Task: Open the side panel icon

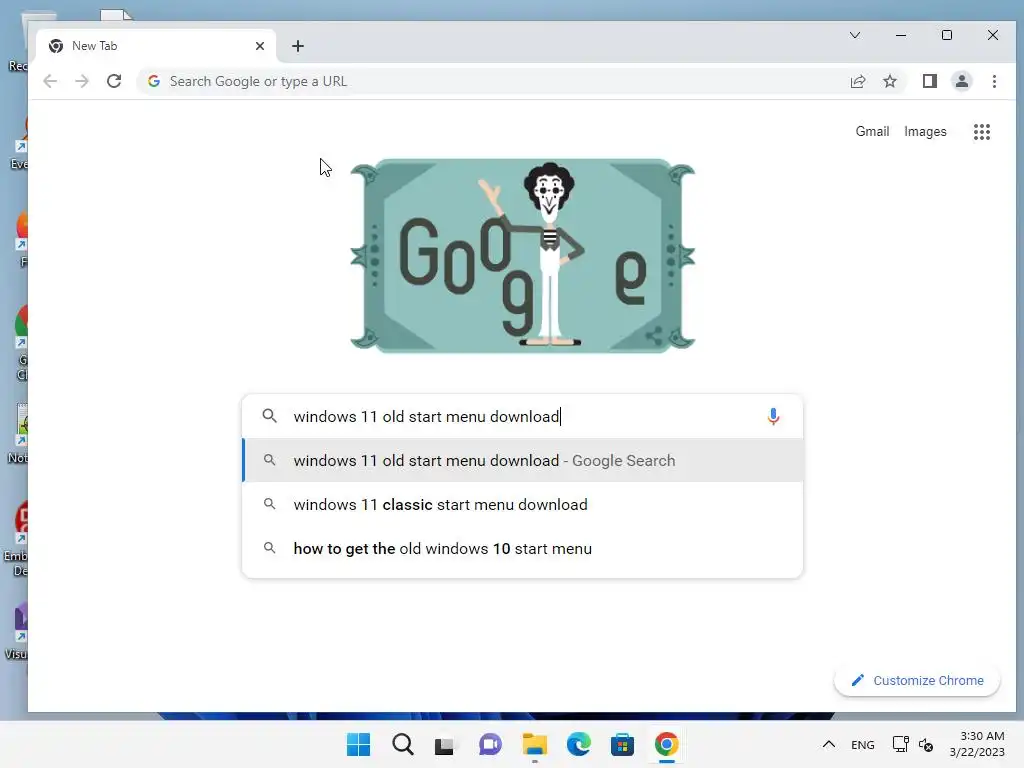Action: (929, 81)
